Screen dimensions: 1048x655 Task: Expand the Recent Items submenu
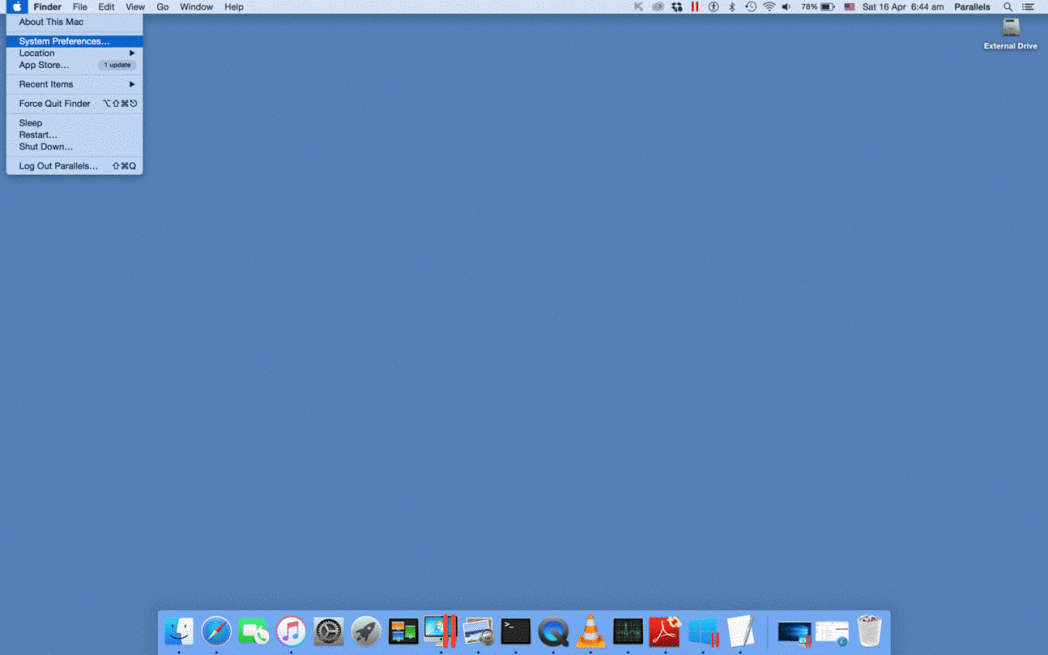click(44, 84)
